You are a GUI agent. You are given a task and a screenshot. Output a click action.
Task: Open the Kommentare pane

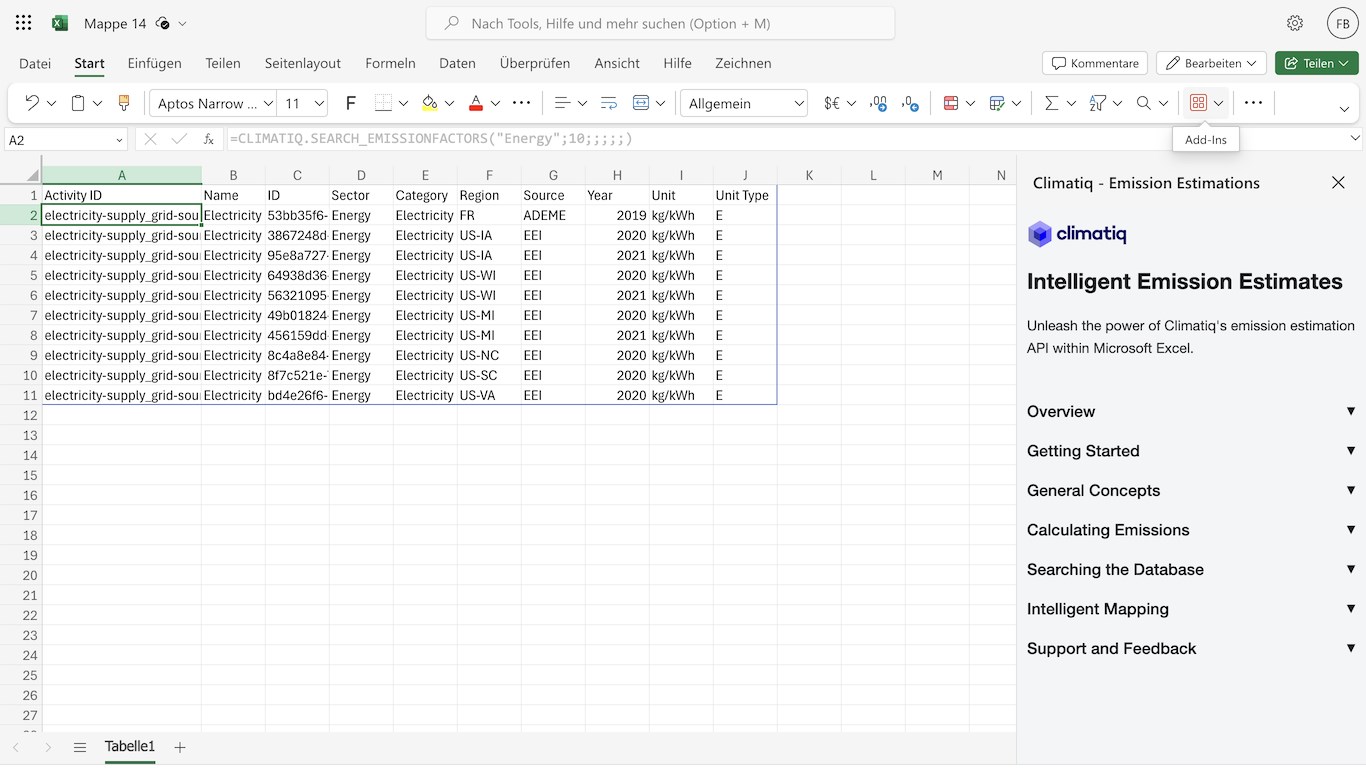pos(1095,63)
